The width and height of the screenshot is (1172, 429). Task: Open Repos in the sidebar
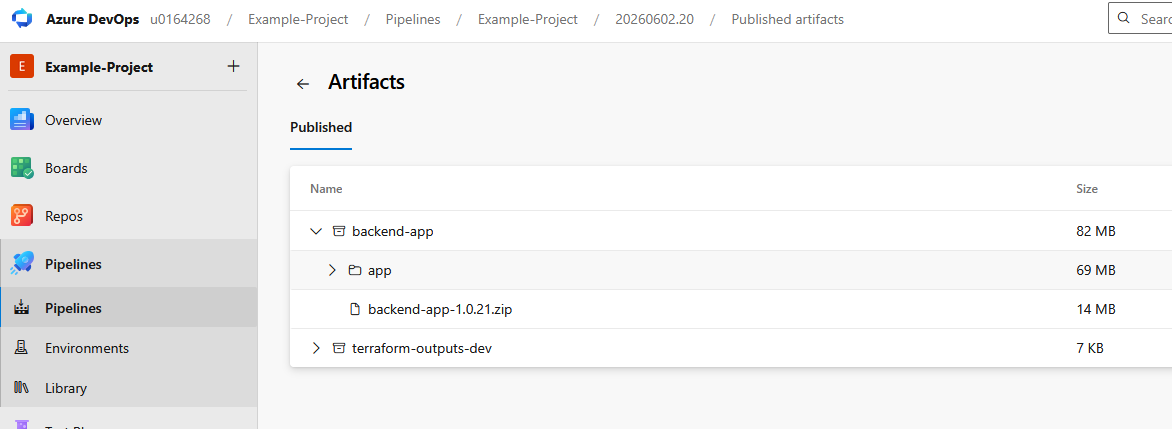(x=64, y=216)
